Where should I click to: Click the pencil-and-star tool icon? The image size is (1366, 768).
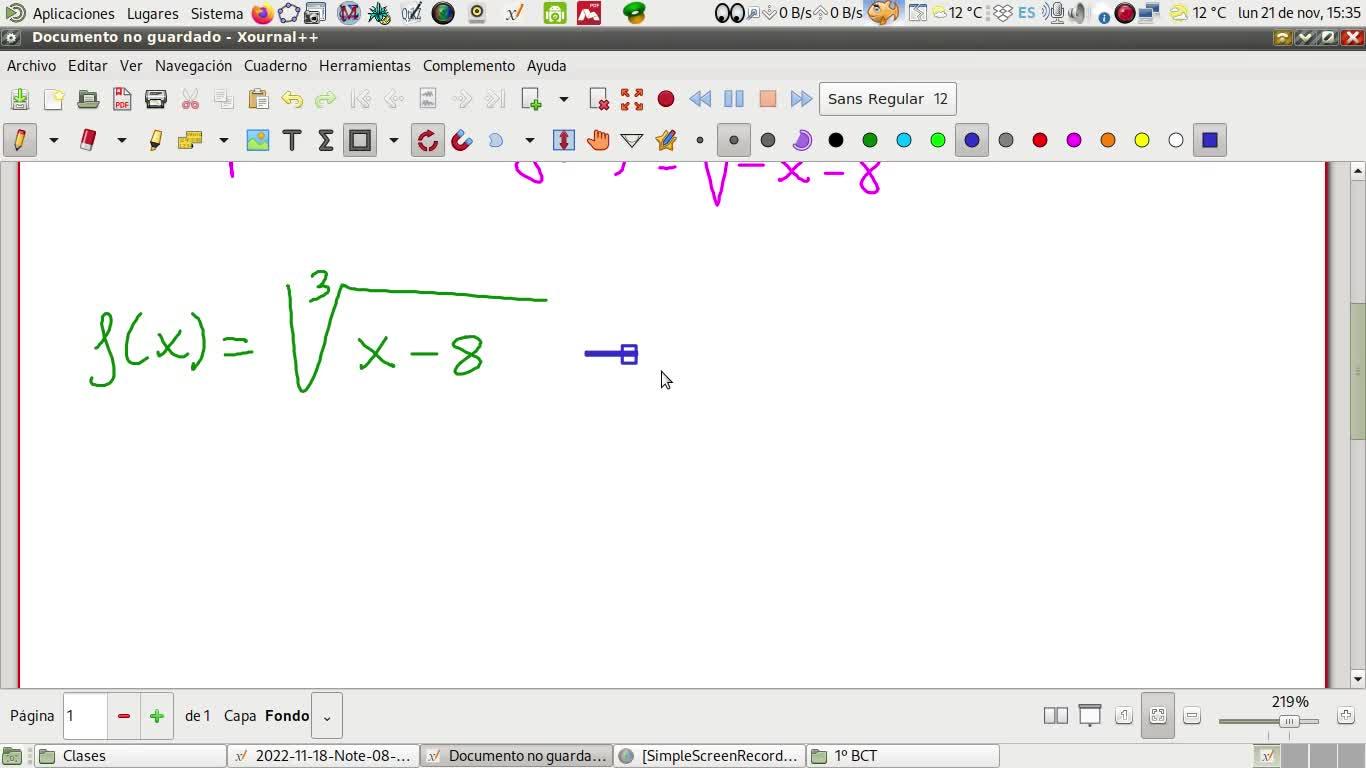click(666, 140)
